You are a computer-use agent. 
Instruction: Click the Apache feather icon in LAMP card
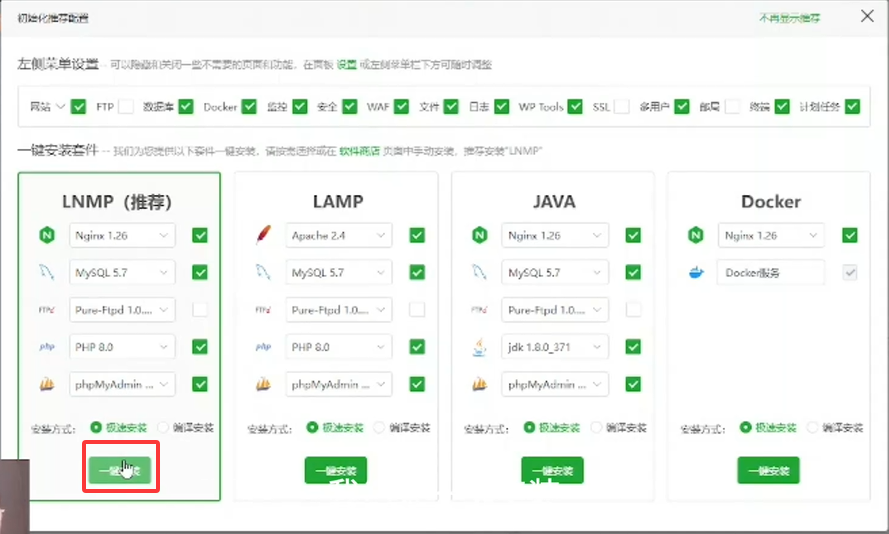click(264, 234)
